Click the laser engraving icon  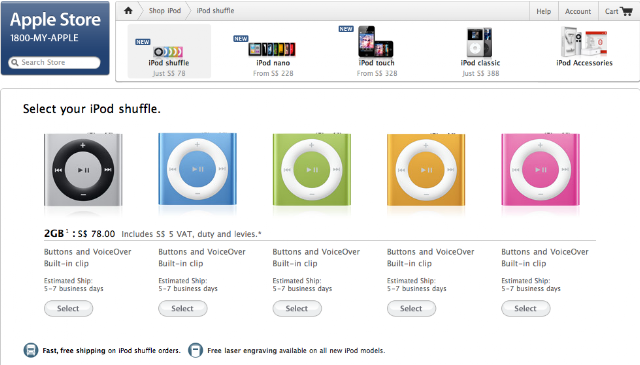point(196,350)
